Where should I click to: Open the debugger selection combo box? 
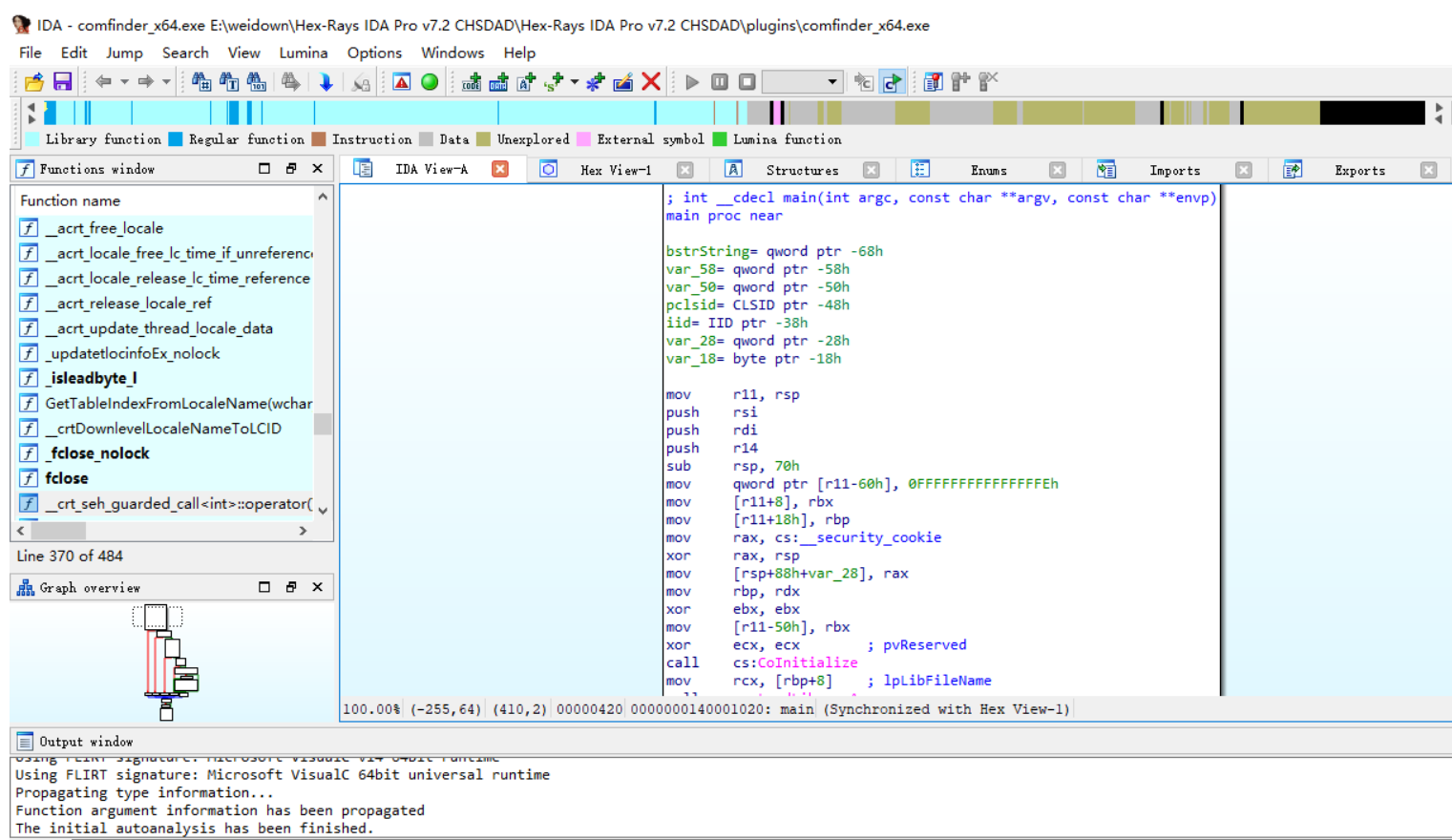click(x=802, y=82)
